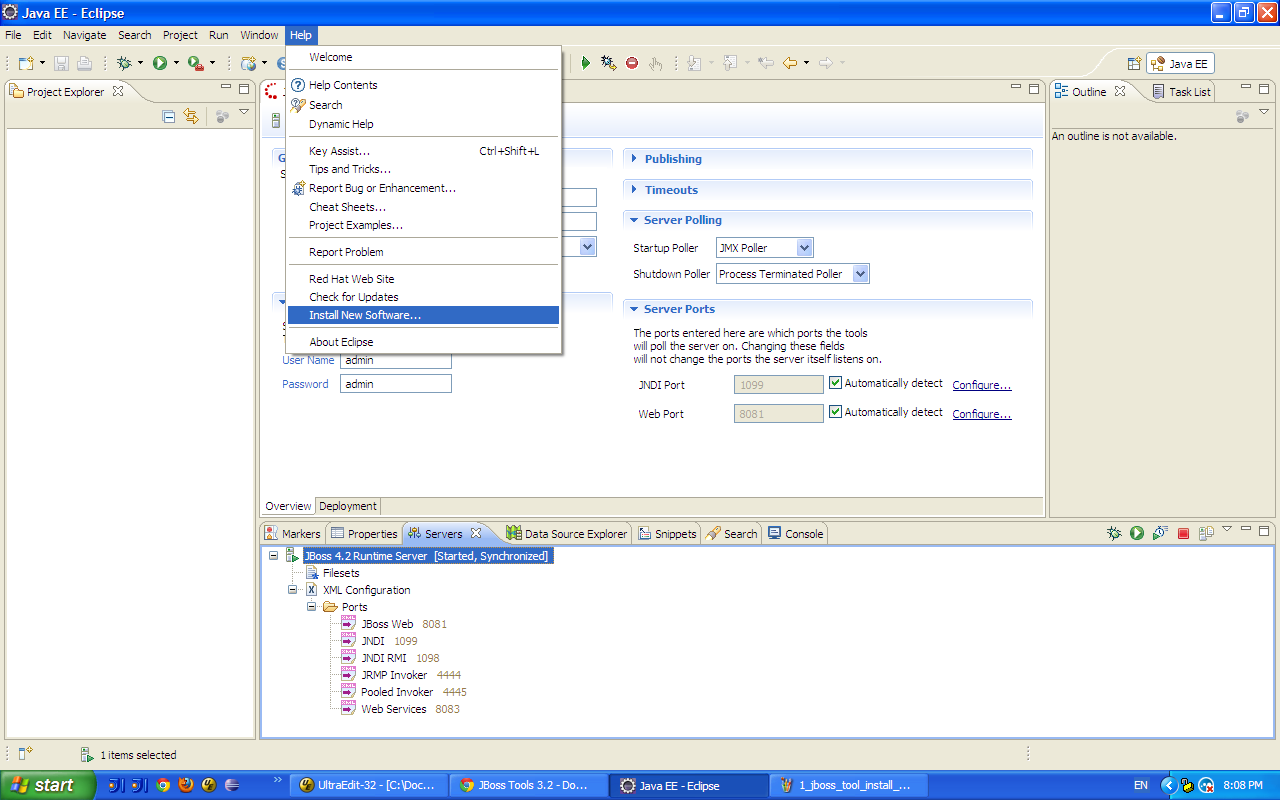Screen dimensions: 1280x800
Task: Select the Java EE perspective button
Action: point(1180,62)
